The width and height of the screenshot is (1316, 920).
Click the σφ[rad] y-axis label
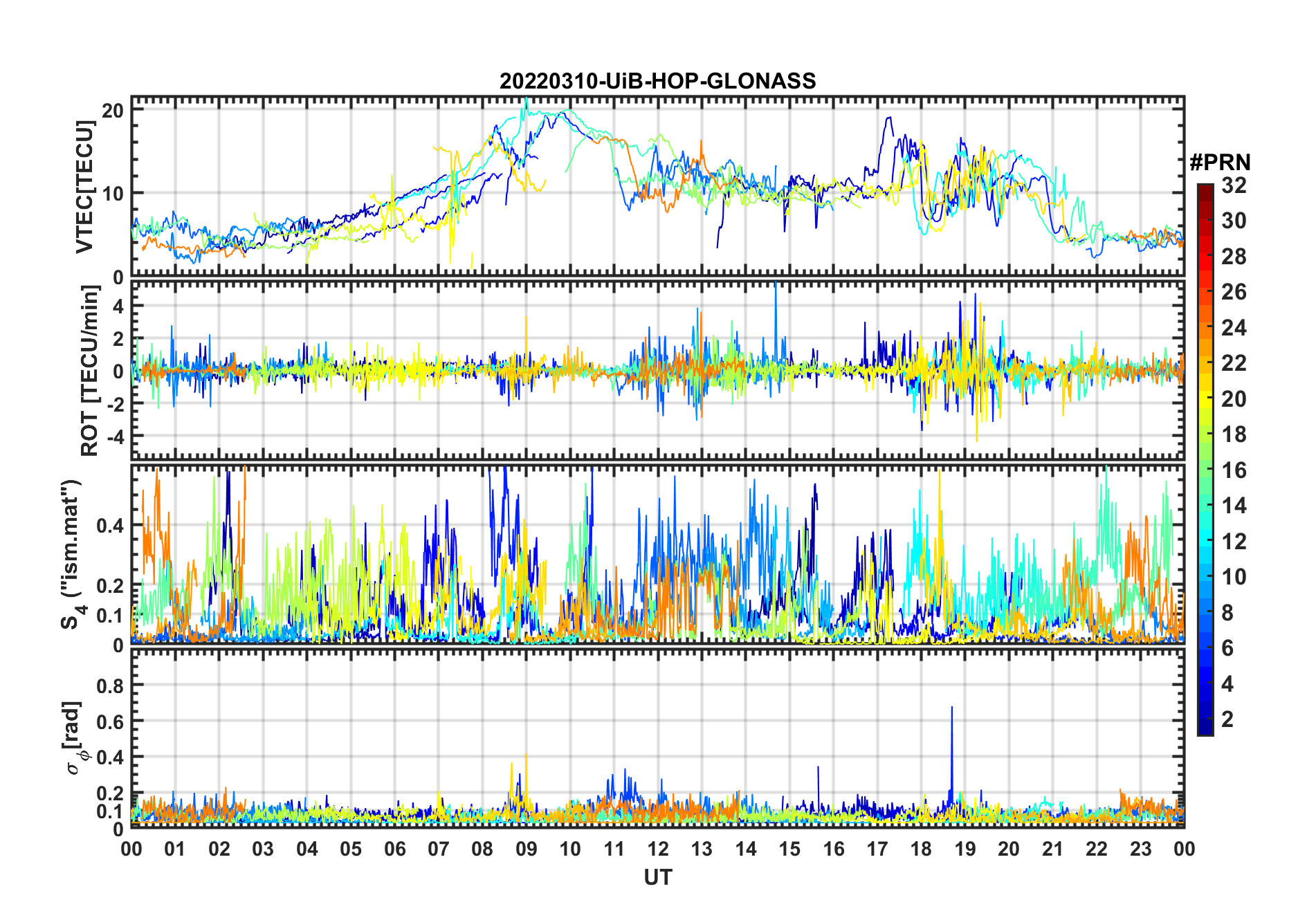(x=75, y=738)
